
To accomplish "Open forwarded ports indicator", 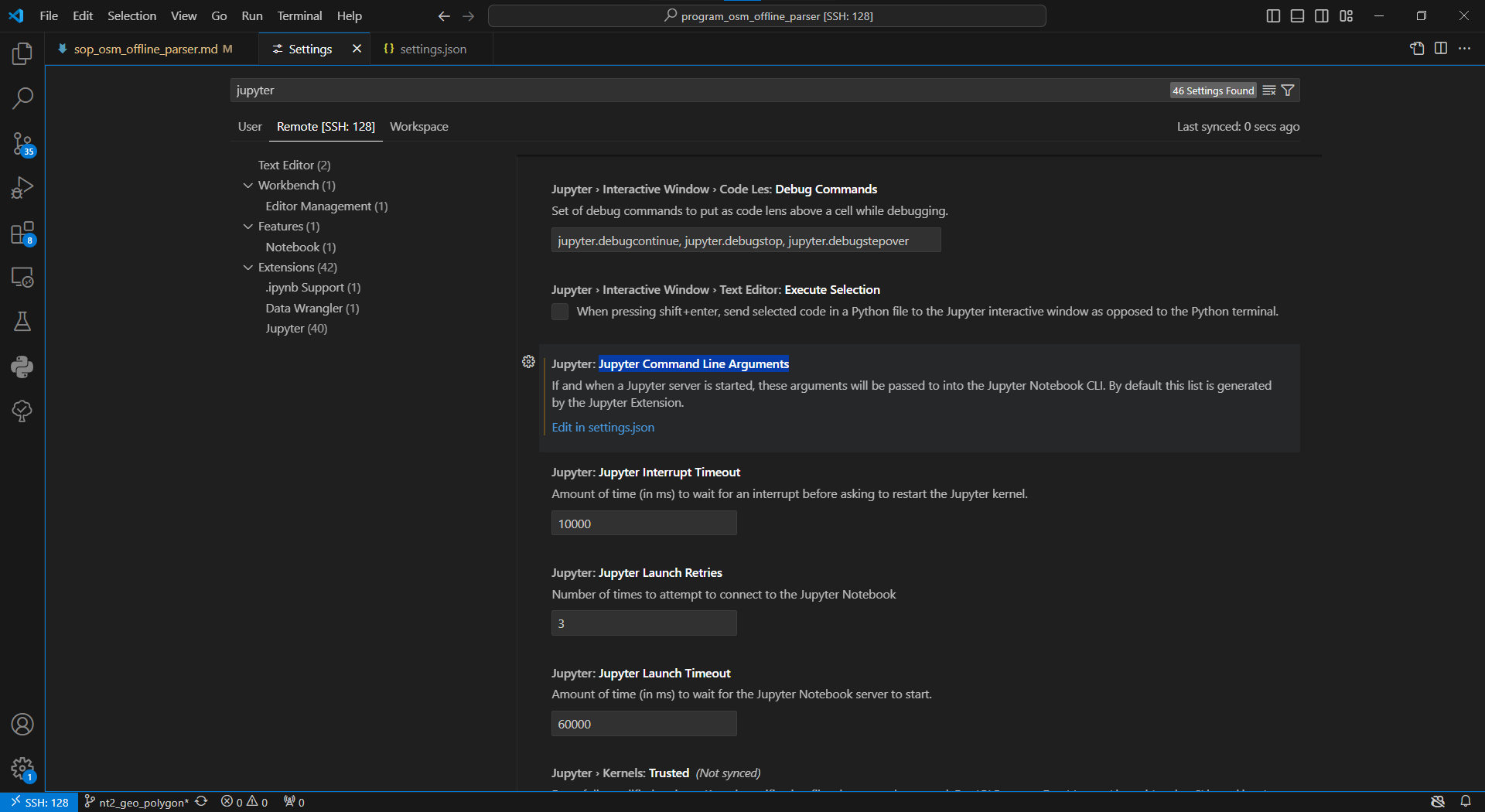I will [x=294, y=802].
